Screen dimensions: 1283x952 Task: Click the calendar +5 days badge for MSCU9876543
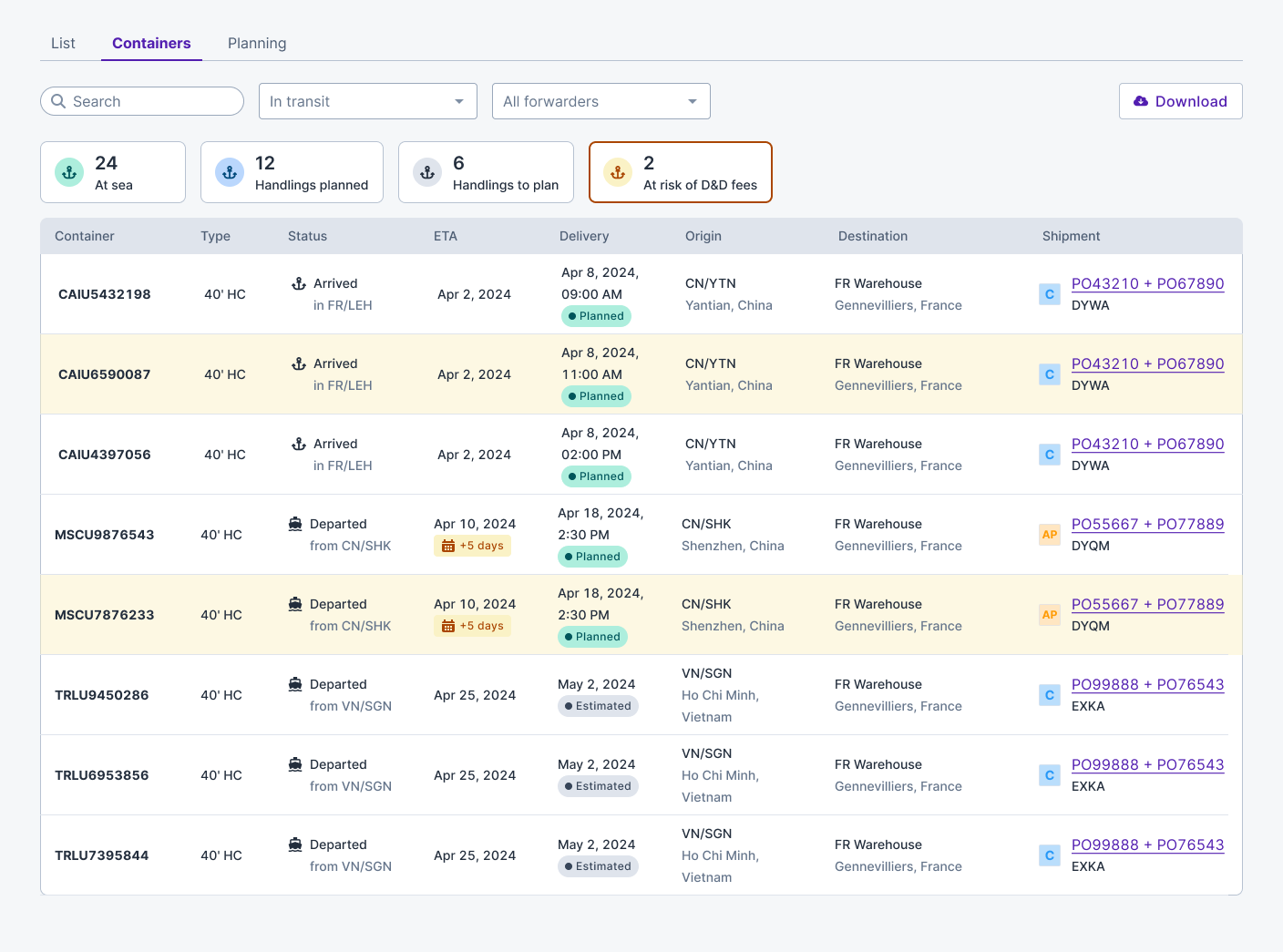point(472,546)
